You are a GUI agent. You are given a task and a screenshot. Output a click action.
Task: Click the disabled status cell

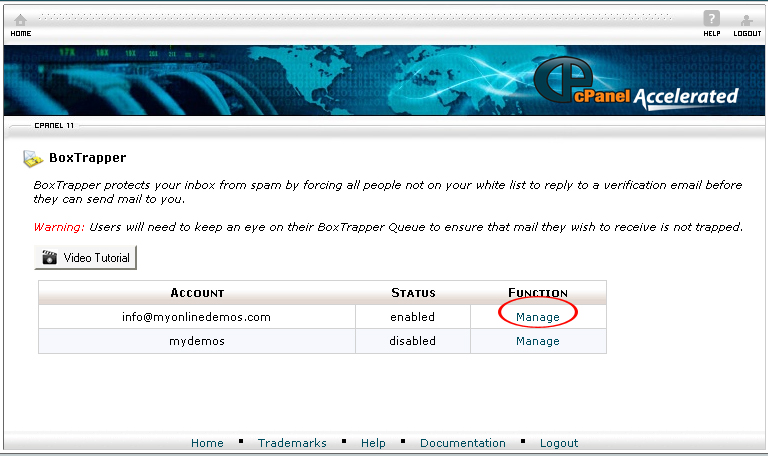click(413, 341)
